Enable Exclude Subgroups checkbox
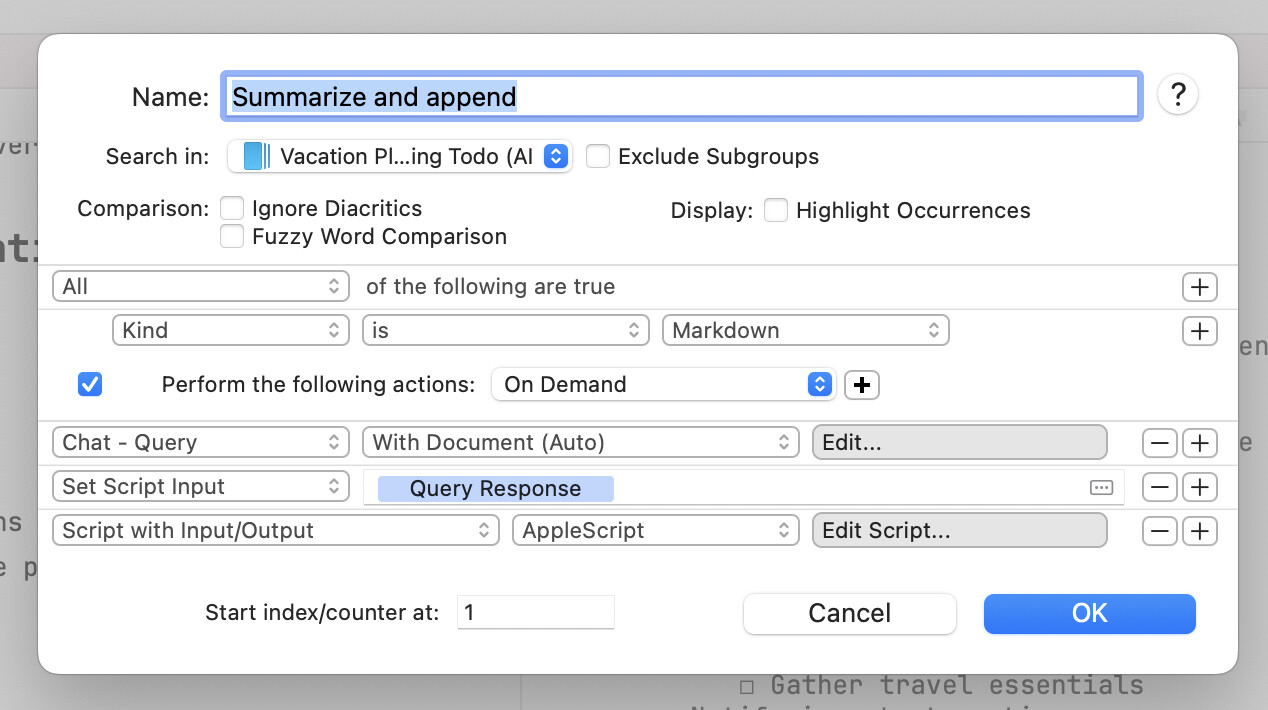 (x=598, y=157)
